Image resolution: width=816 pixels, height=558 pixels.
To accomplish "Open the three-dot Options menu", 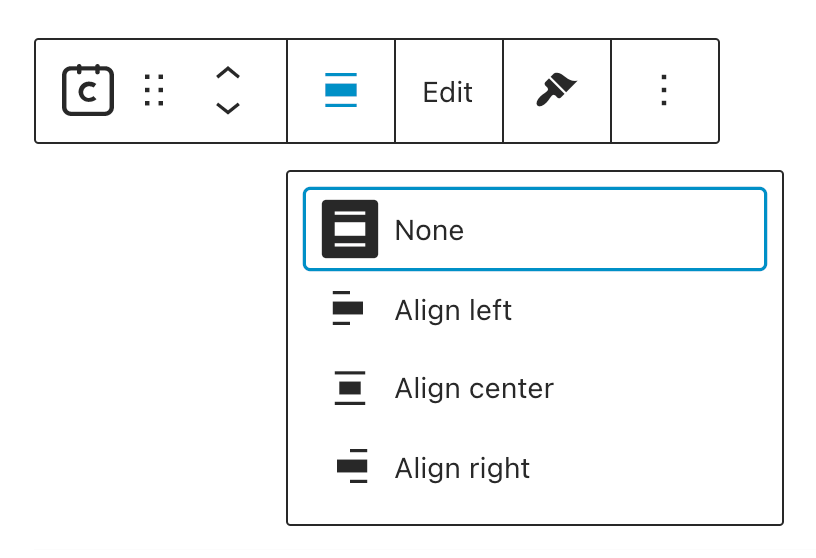I will (x=664, y=91).
